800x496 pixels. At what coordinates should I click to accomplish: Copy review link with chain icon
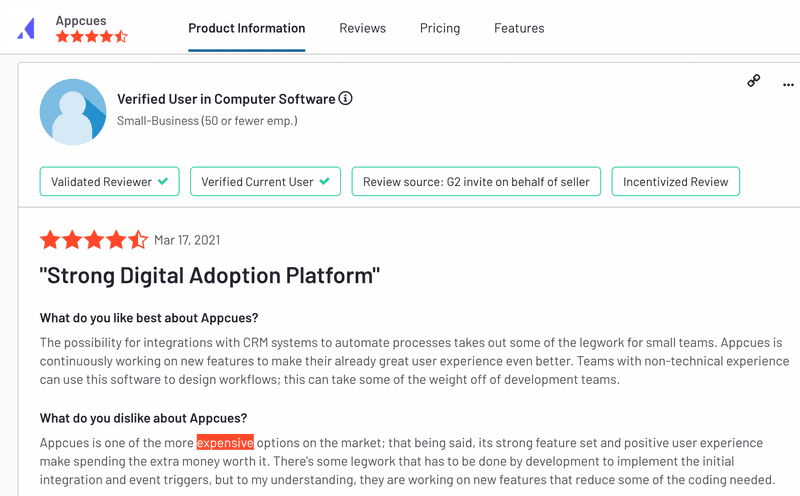click(x=754, y=81)
